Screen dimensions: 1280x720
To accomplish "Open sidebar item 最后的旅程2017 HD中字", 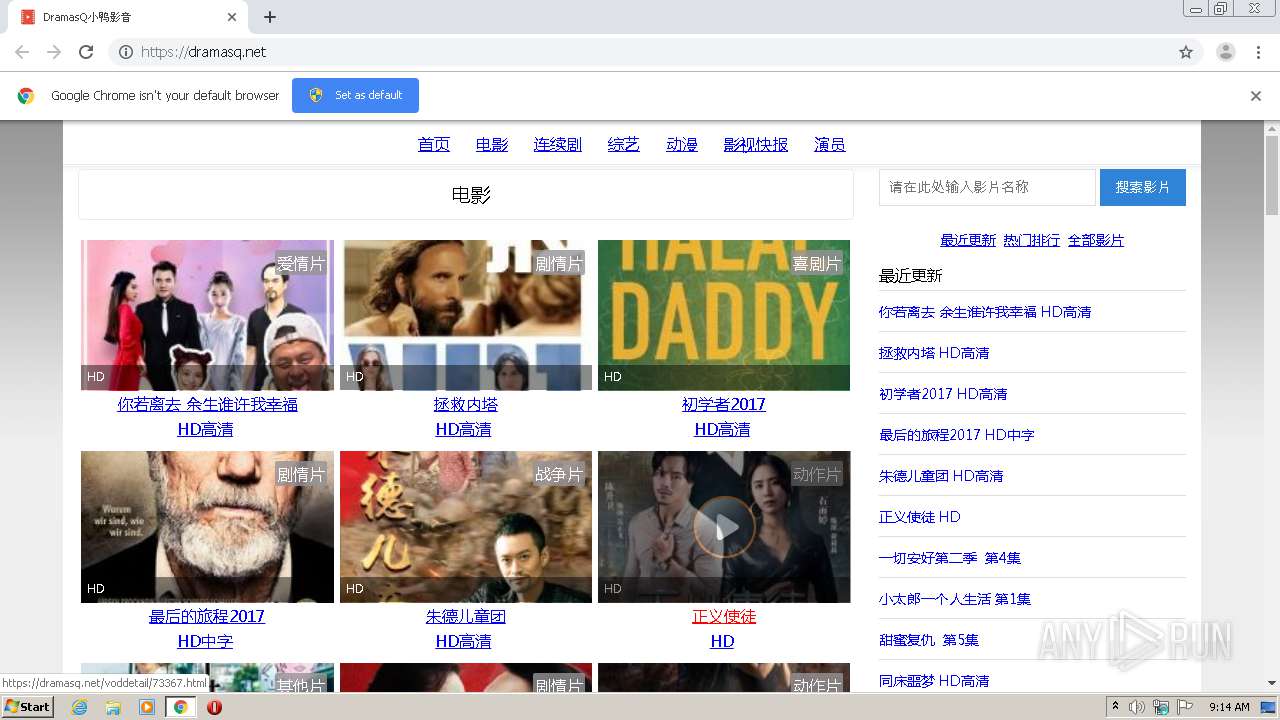I will pyautogui.click(x=957, y=435).
